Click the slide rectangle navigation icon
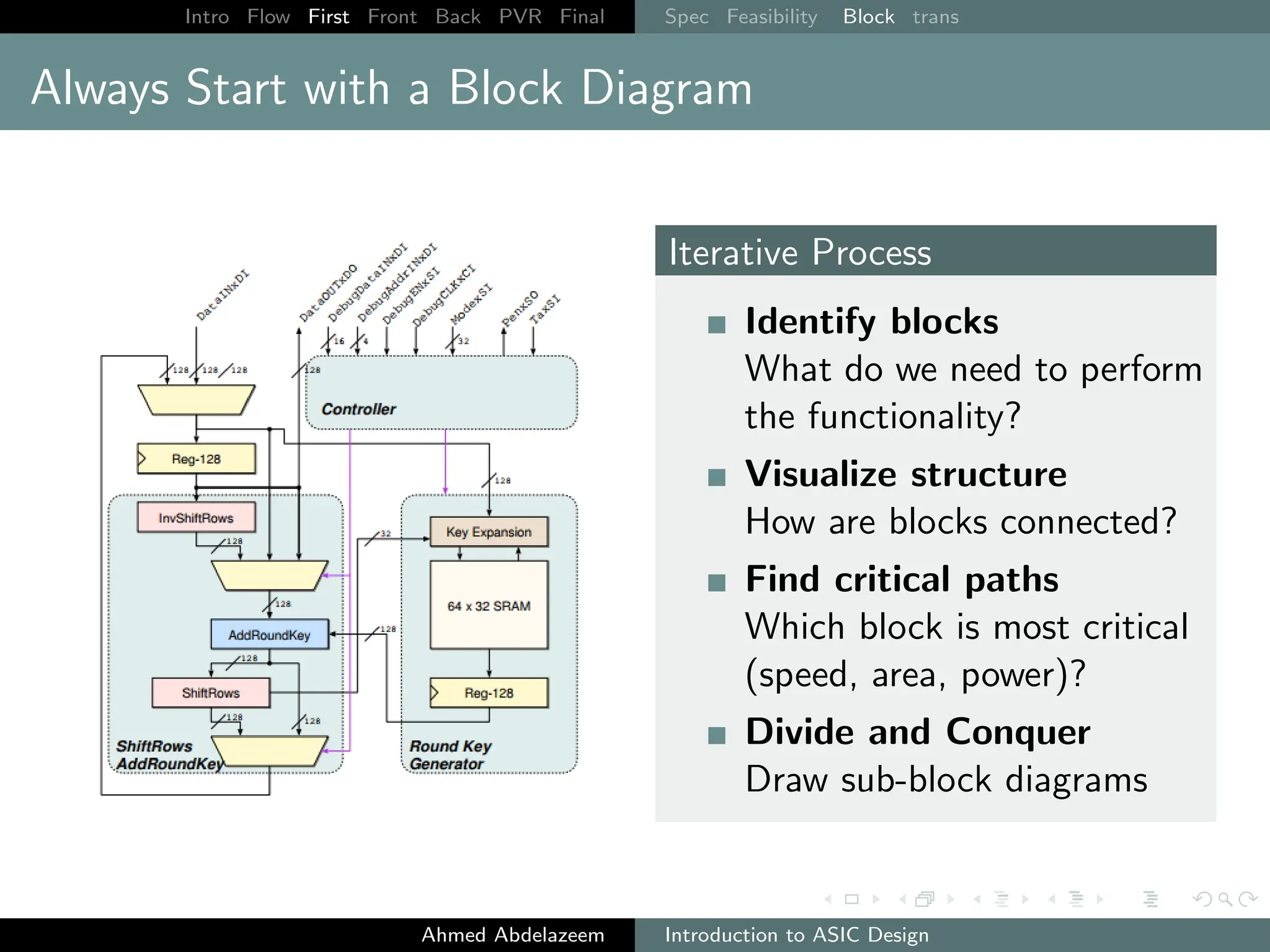Viewport: 1270px width, 952px height. coord(851,899)
